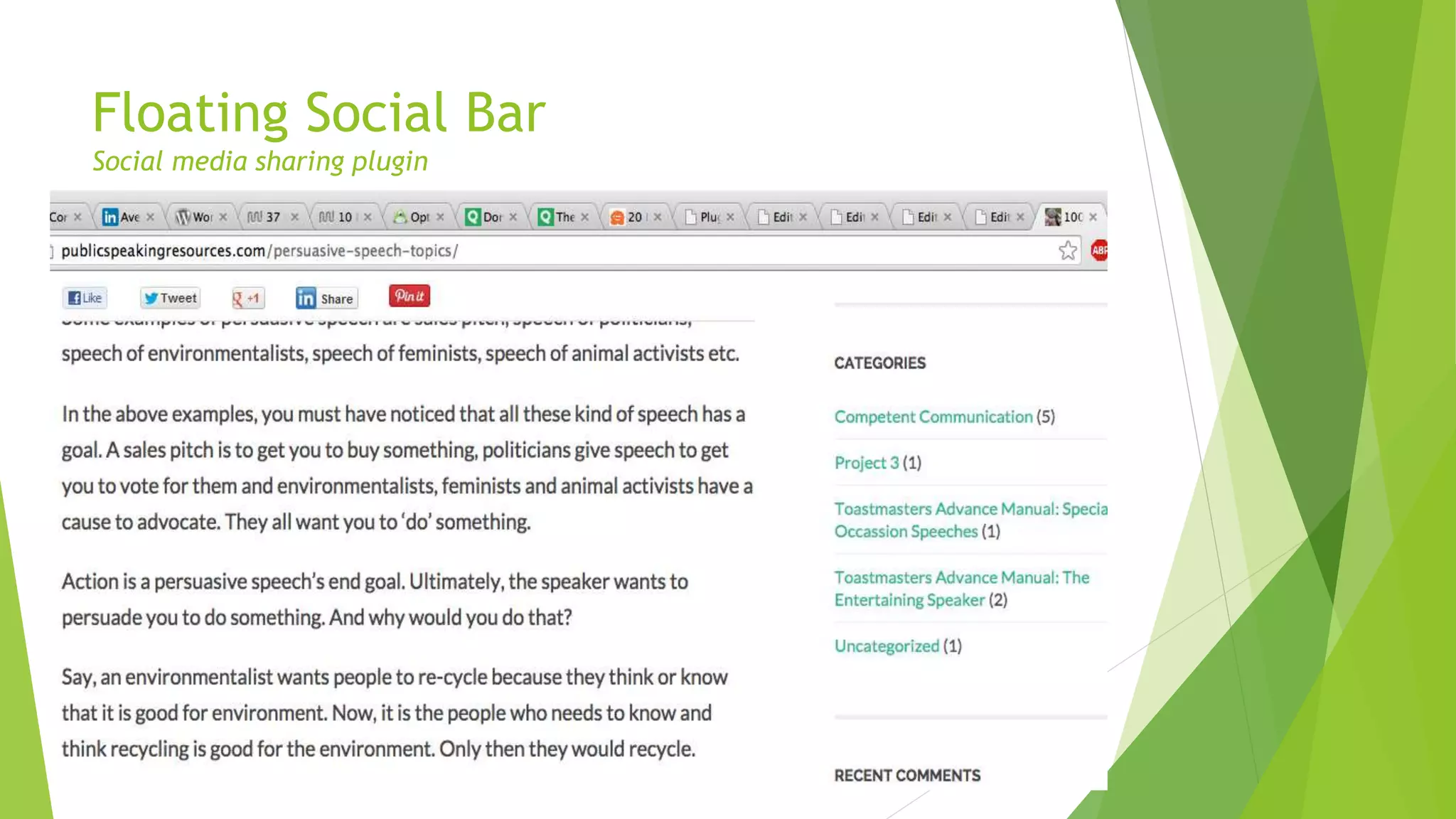Click the paragraph starting 'In the above examples'
The image size is (1456, 819).
[x=407, y=468]
